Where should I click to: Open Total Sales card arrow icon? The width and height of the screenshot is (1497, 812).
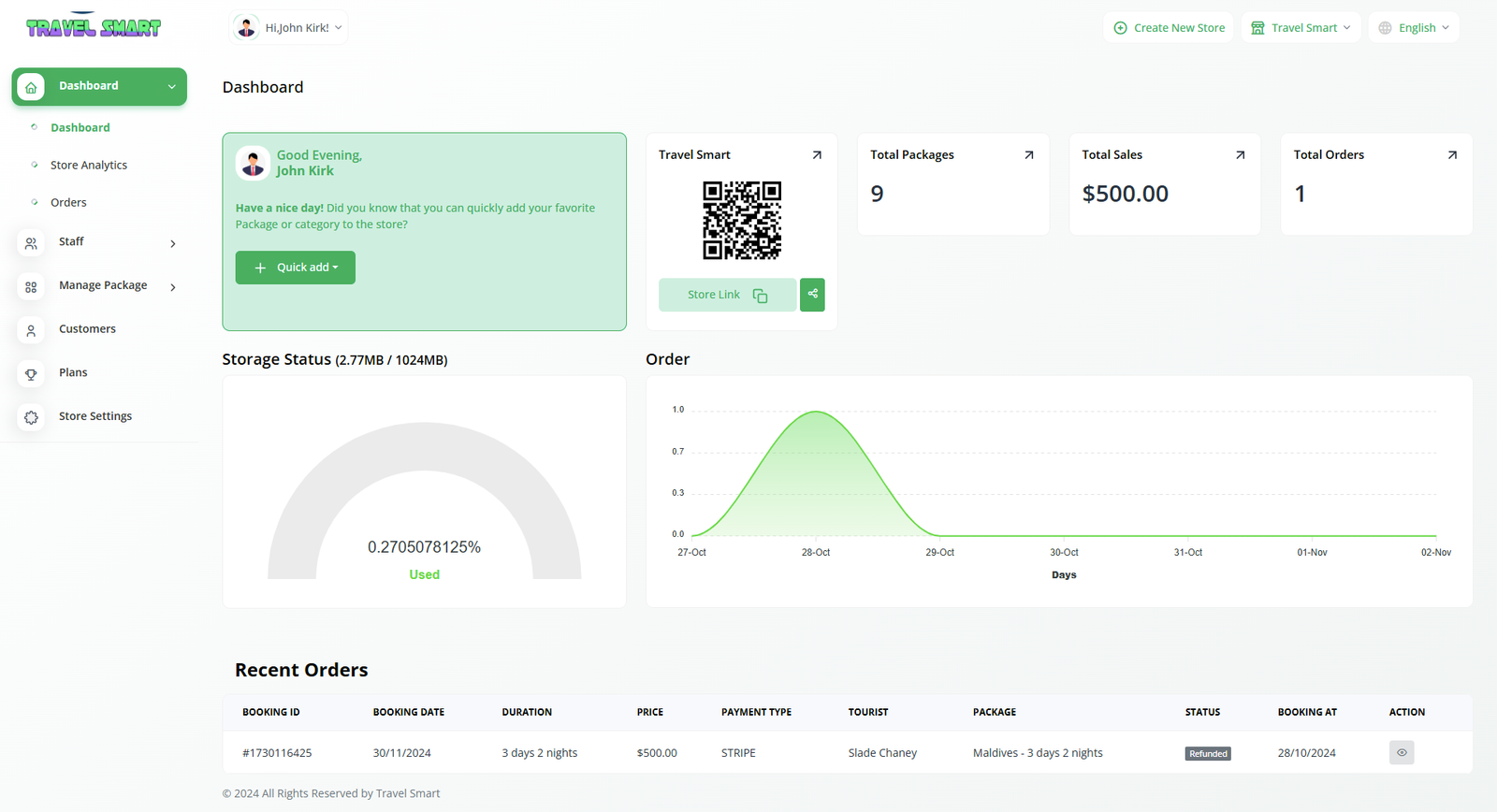(1240, 155)
